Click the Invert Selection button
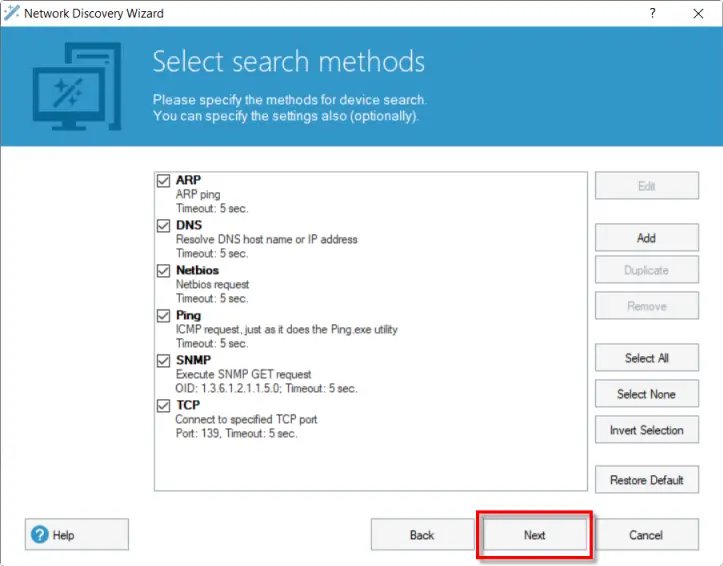 click(x=646, y=430)
